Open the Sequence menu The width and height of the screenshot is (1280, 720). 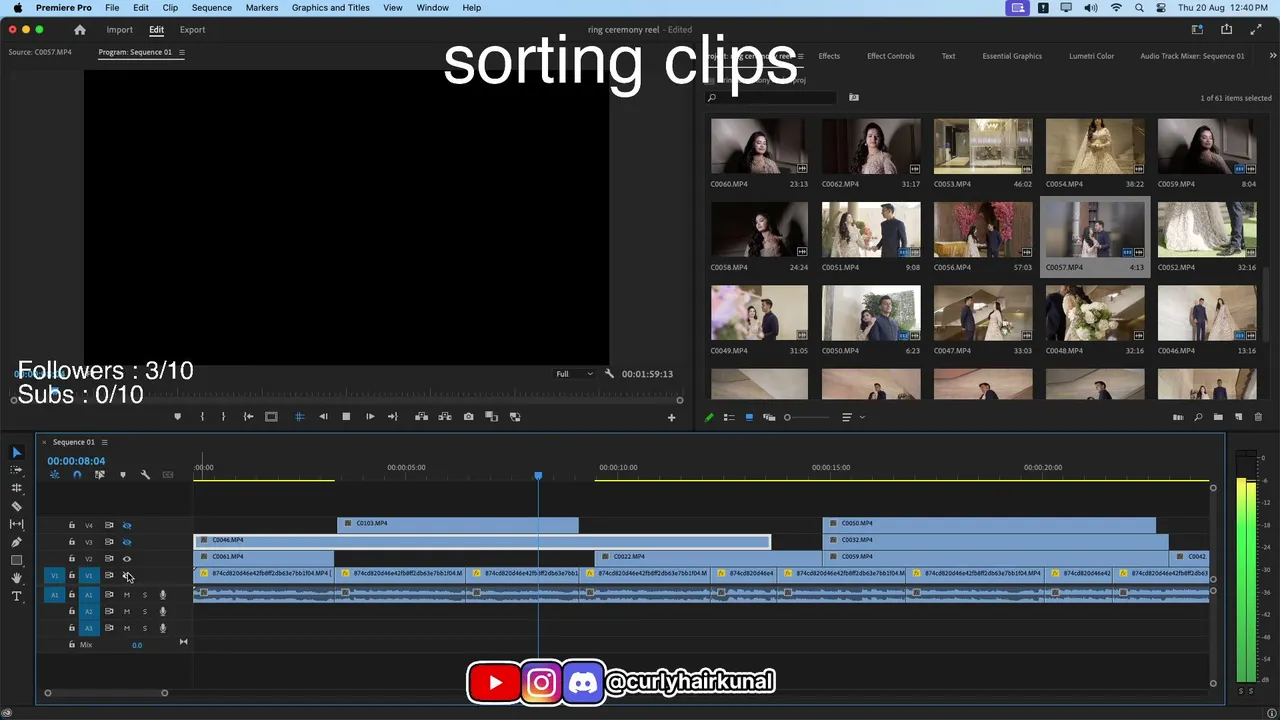coord(211,8)
